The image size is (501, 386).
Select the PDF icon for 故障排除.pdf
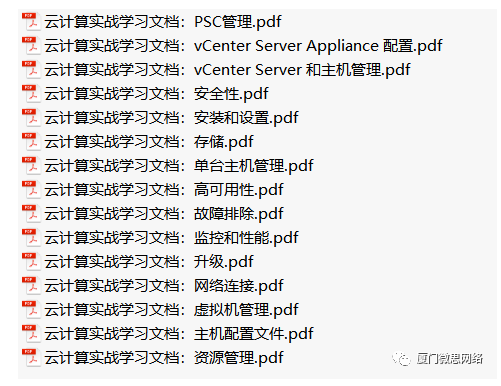pos(31,214)
